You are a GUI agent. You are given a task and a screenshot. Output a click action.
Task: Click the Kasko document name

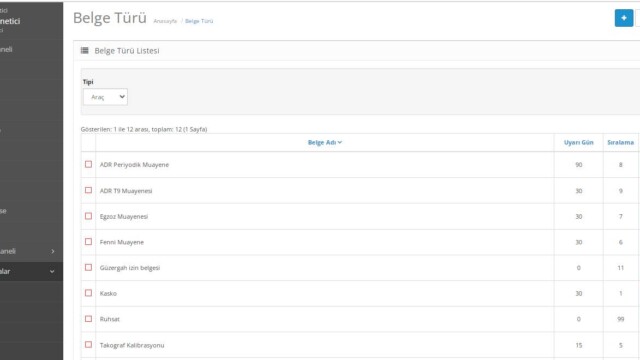(x=108, y=294)
